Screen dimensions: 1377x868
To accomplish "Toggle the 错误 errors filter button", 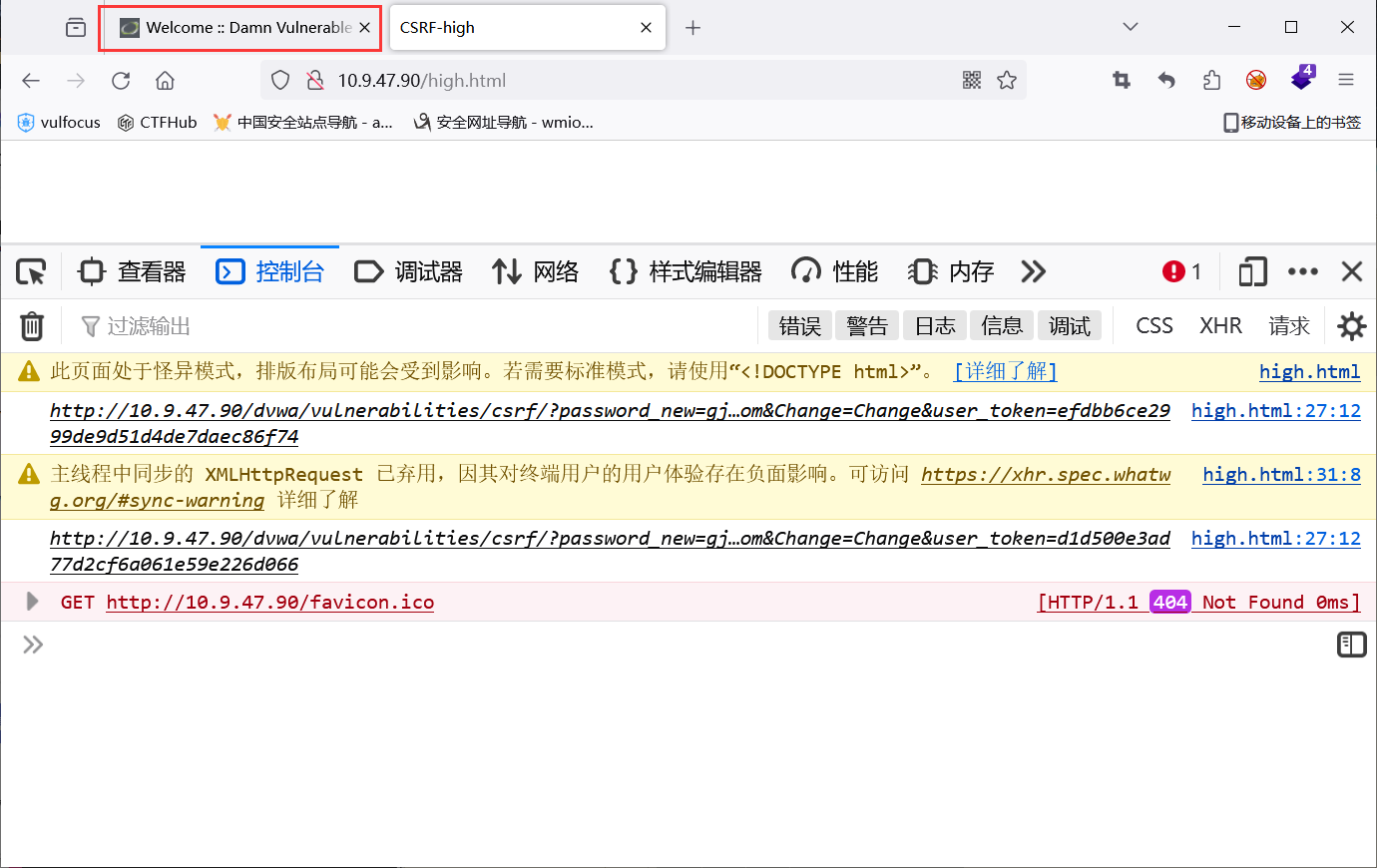I will 798,324.
